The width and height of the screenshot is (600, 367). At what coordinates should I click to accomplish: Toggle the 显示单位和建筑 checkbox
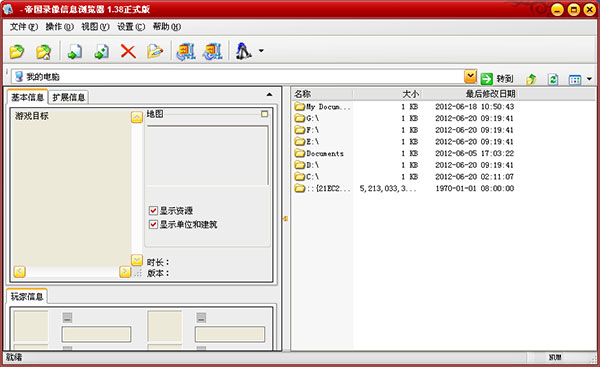click(153, 224)
